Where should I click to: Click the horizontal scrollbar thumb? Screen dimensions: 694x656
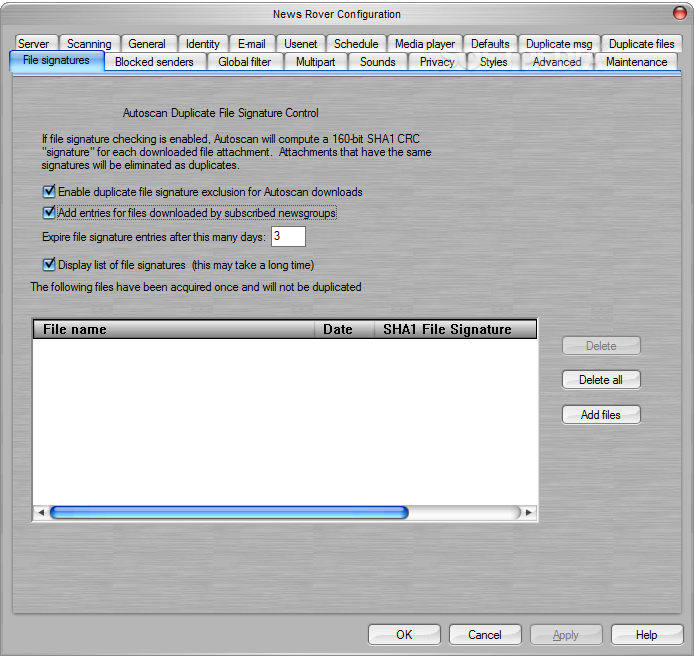click(x=229, y=513)
